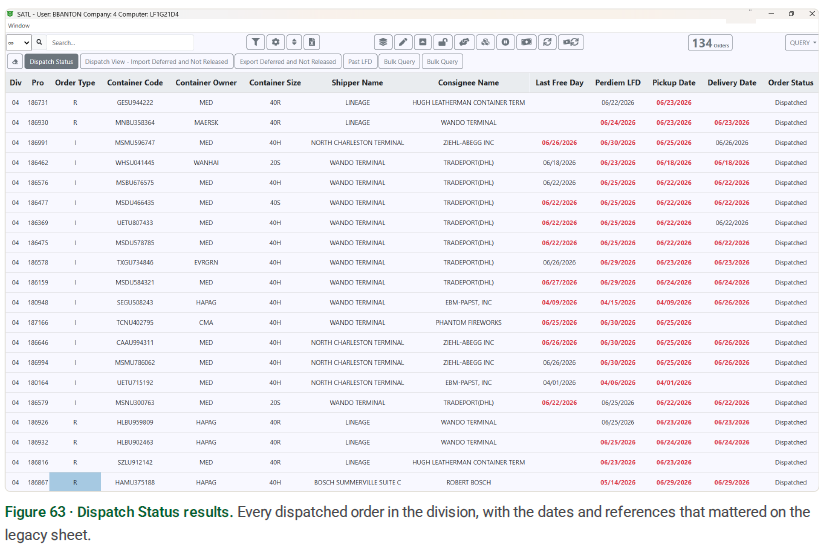
Task: Focus the Search input field
Action: (120, 43)
